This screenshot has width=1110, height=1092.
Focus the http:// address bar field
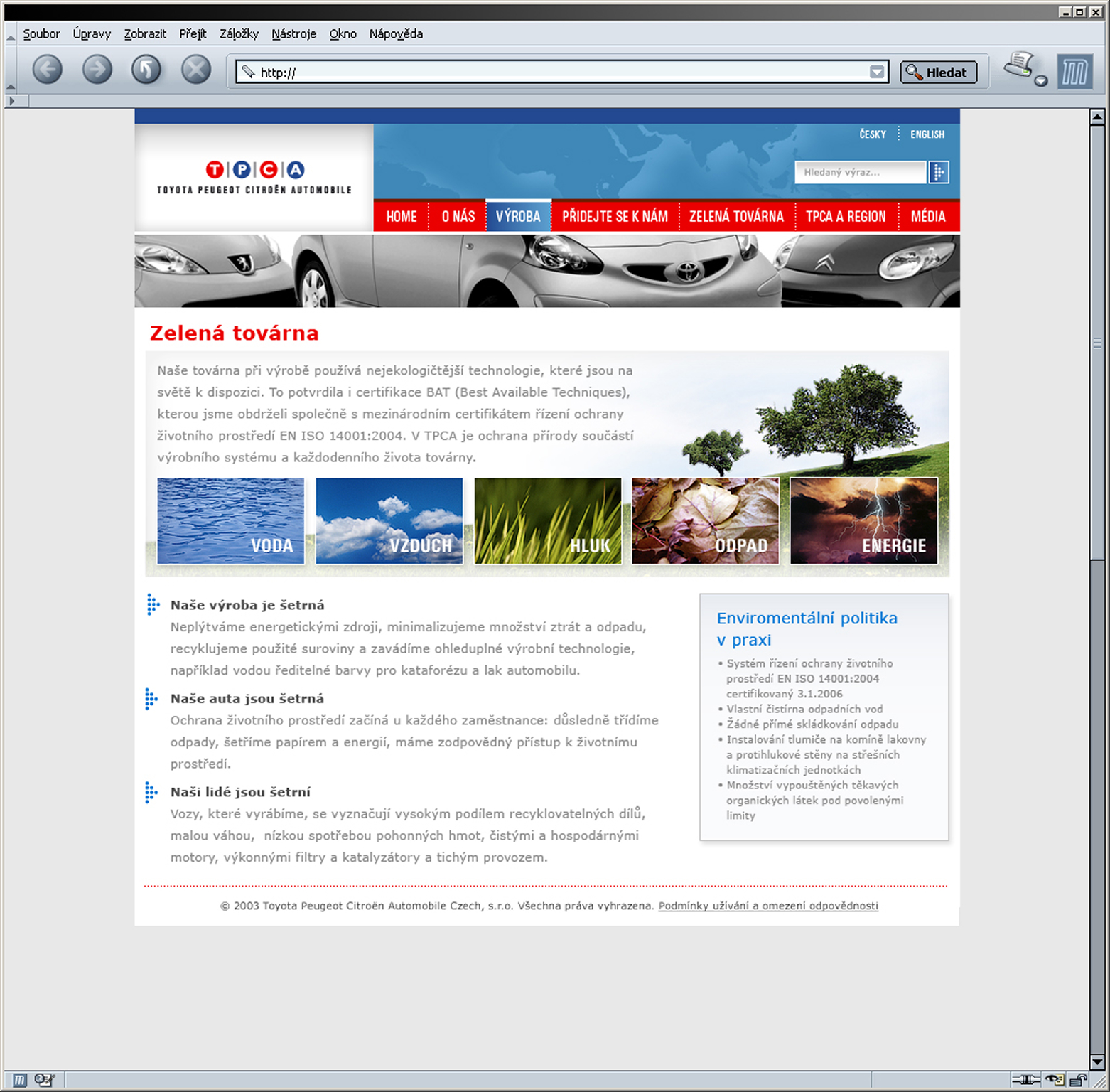pyautogui.click(x=561, y=72)
